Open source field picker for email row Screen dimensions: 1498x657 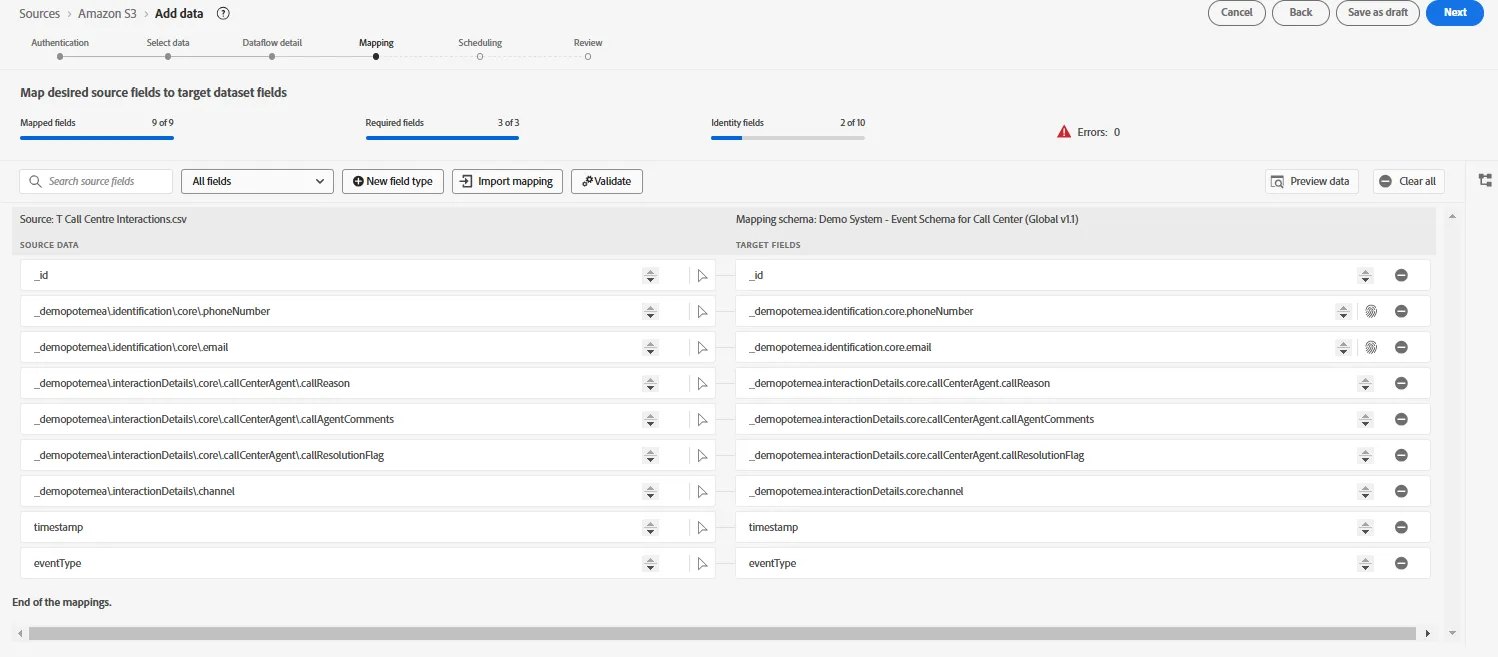(650, 347)
